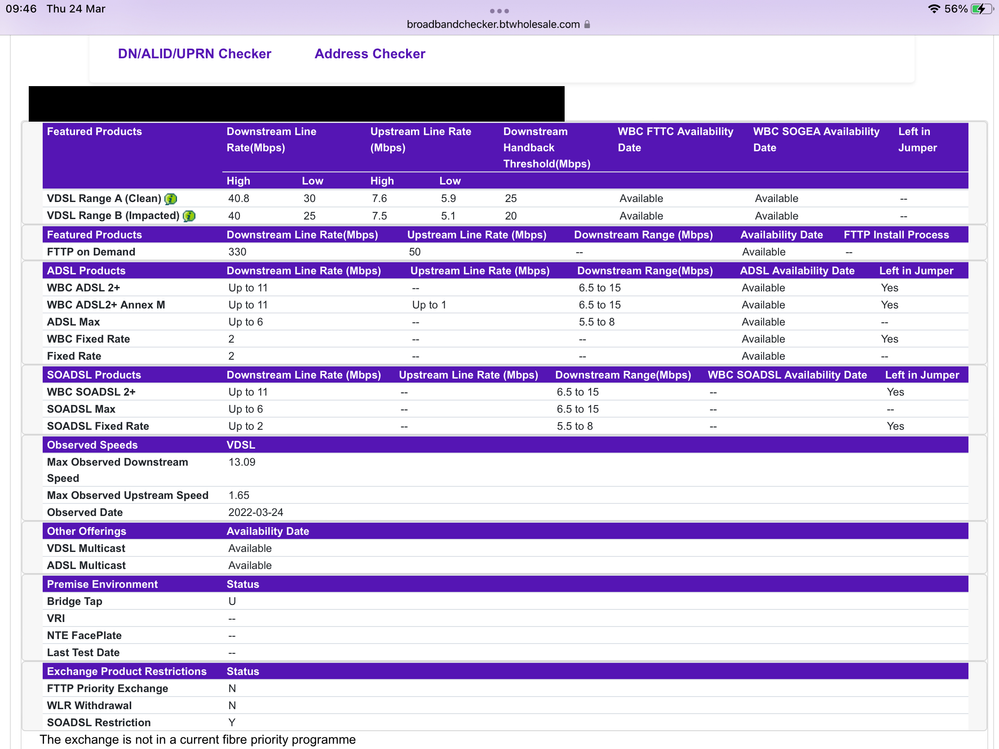Click info icon beside VDSL Range A (Clean)
The width and height of the screenshot is (999, 749).
(171, 199)
